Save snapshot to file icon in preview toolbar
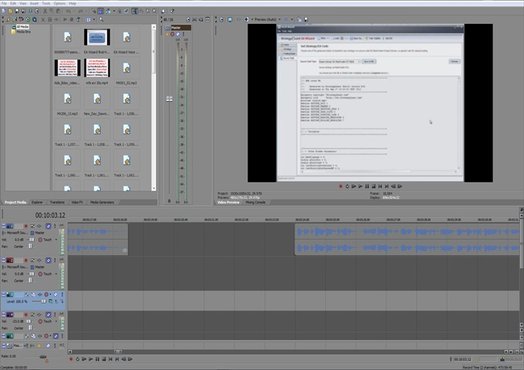 click(x=306, y=20)
